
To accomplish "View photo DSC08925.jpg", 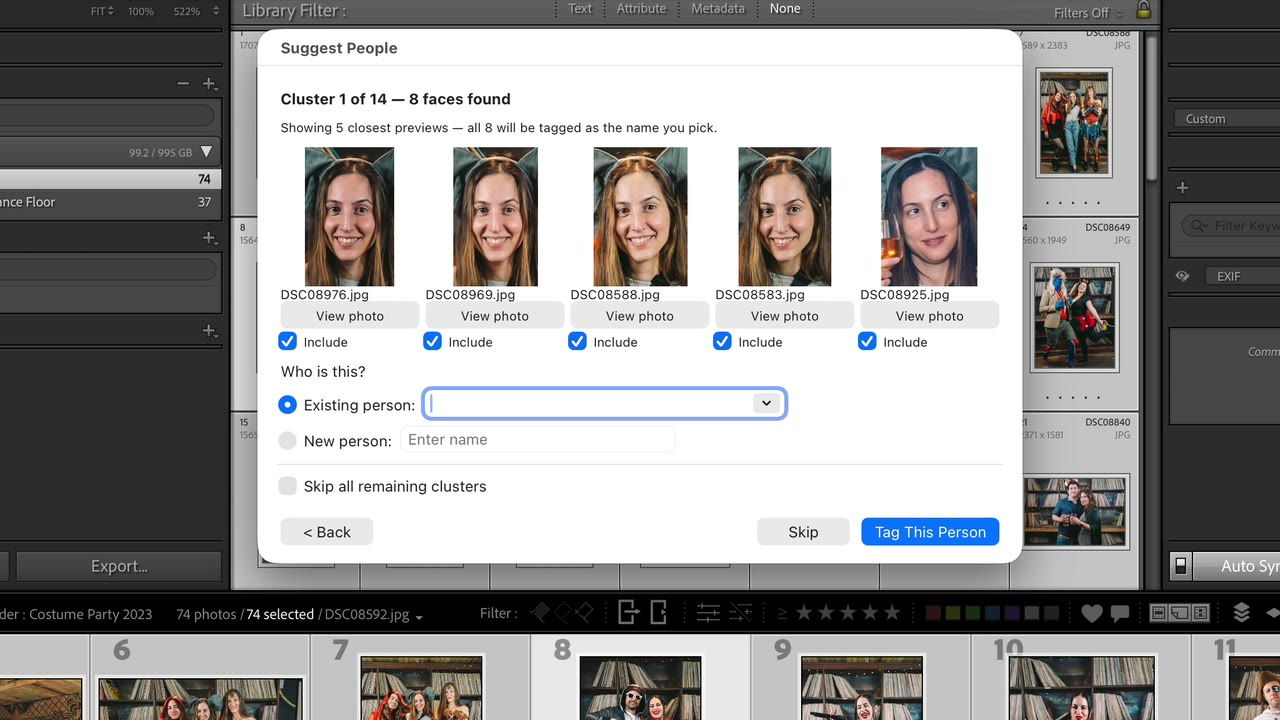I will click(930, 315).
